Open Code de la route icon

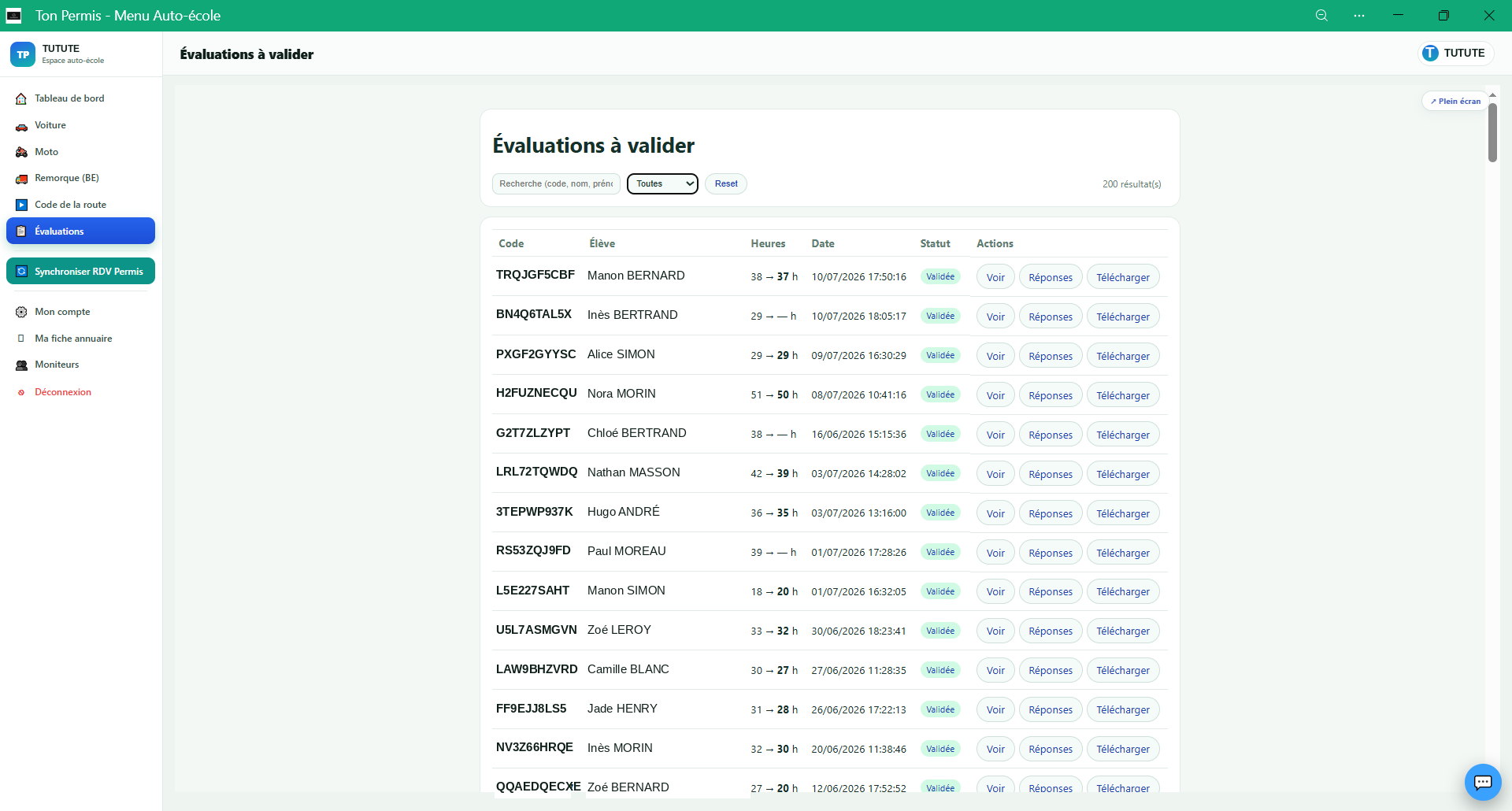21,205
